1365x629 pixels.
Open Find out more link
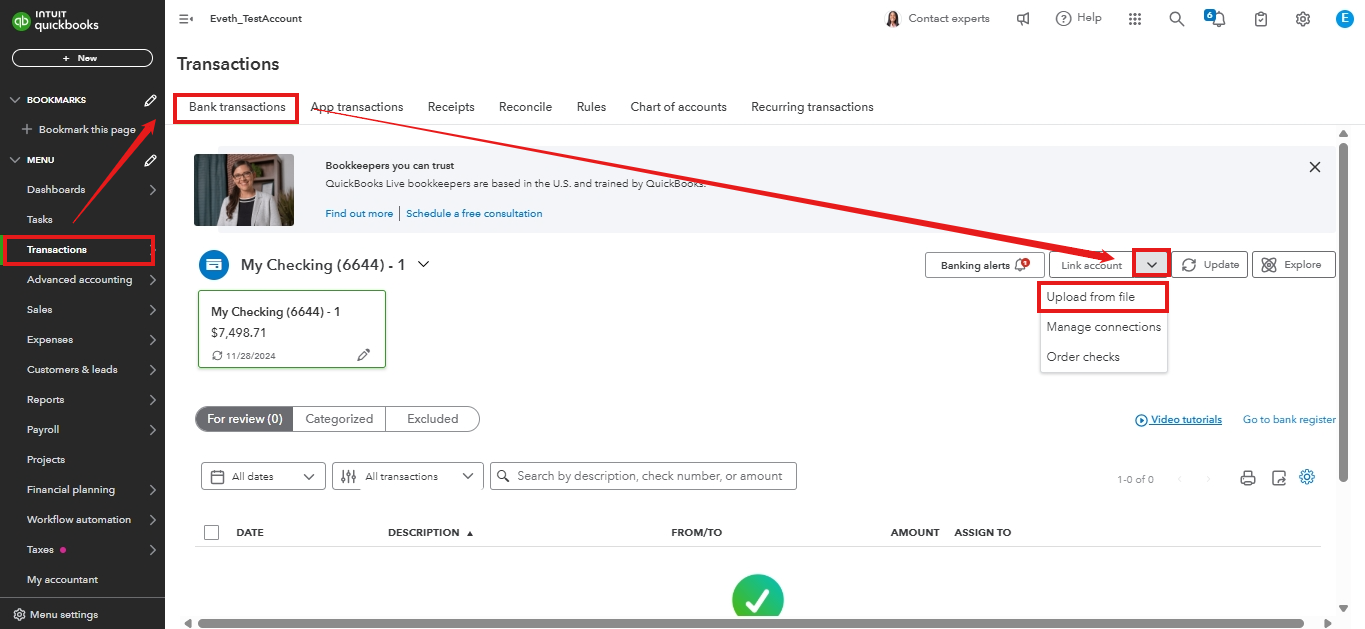tap(359, 213)
